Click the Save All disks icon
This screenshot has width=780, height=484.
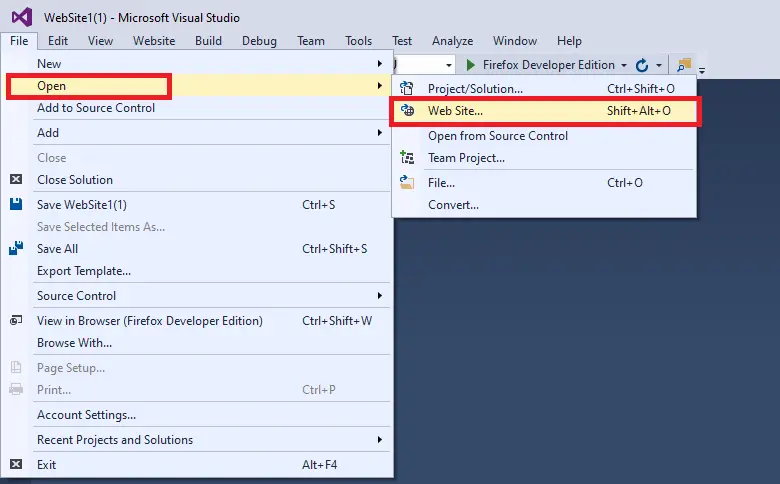tap(16, 248)
